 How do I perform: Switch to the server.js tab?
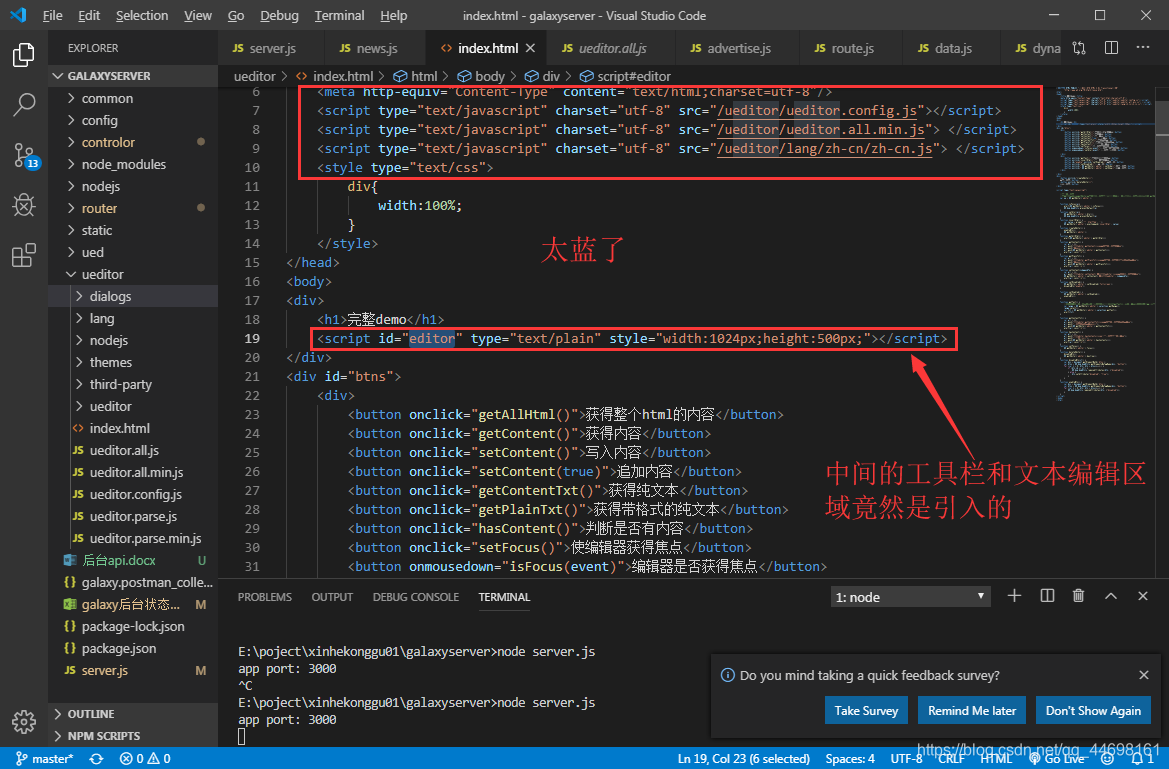[271, 48]
